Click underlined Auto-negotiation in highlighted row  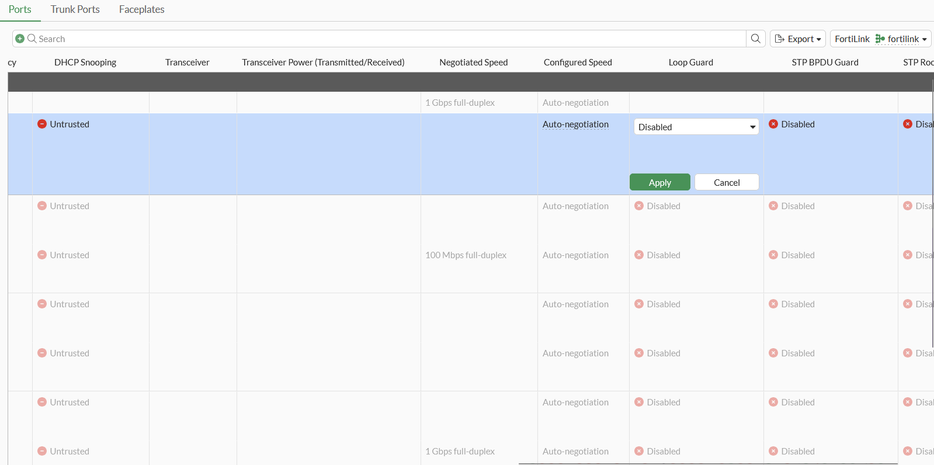click(575, 124)
